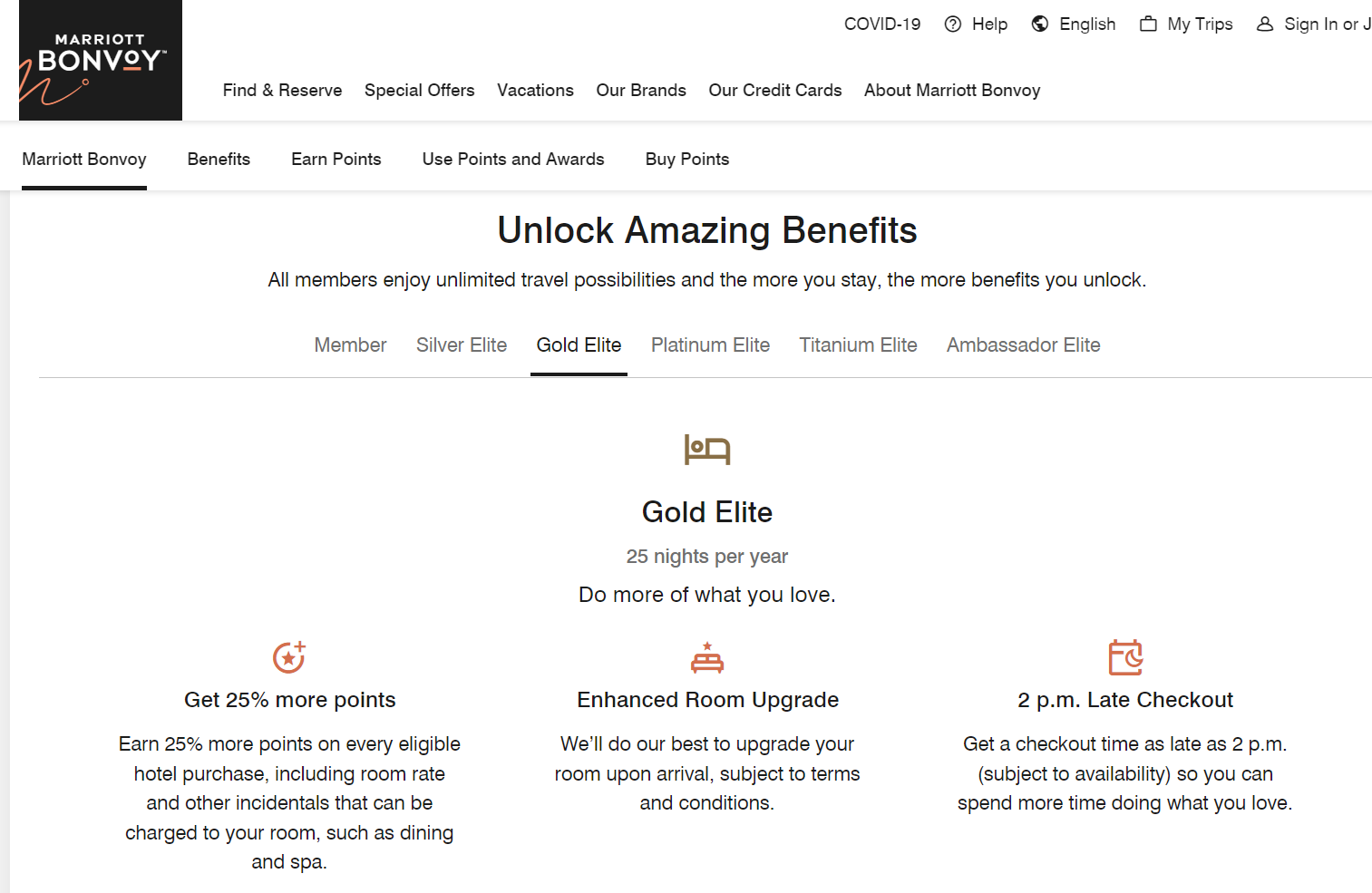
Task: Click the globe language icon
Action: [x=1040, y=24]
